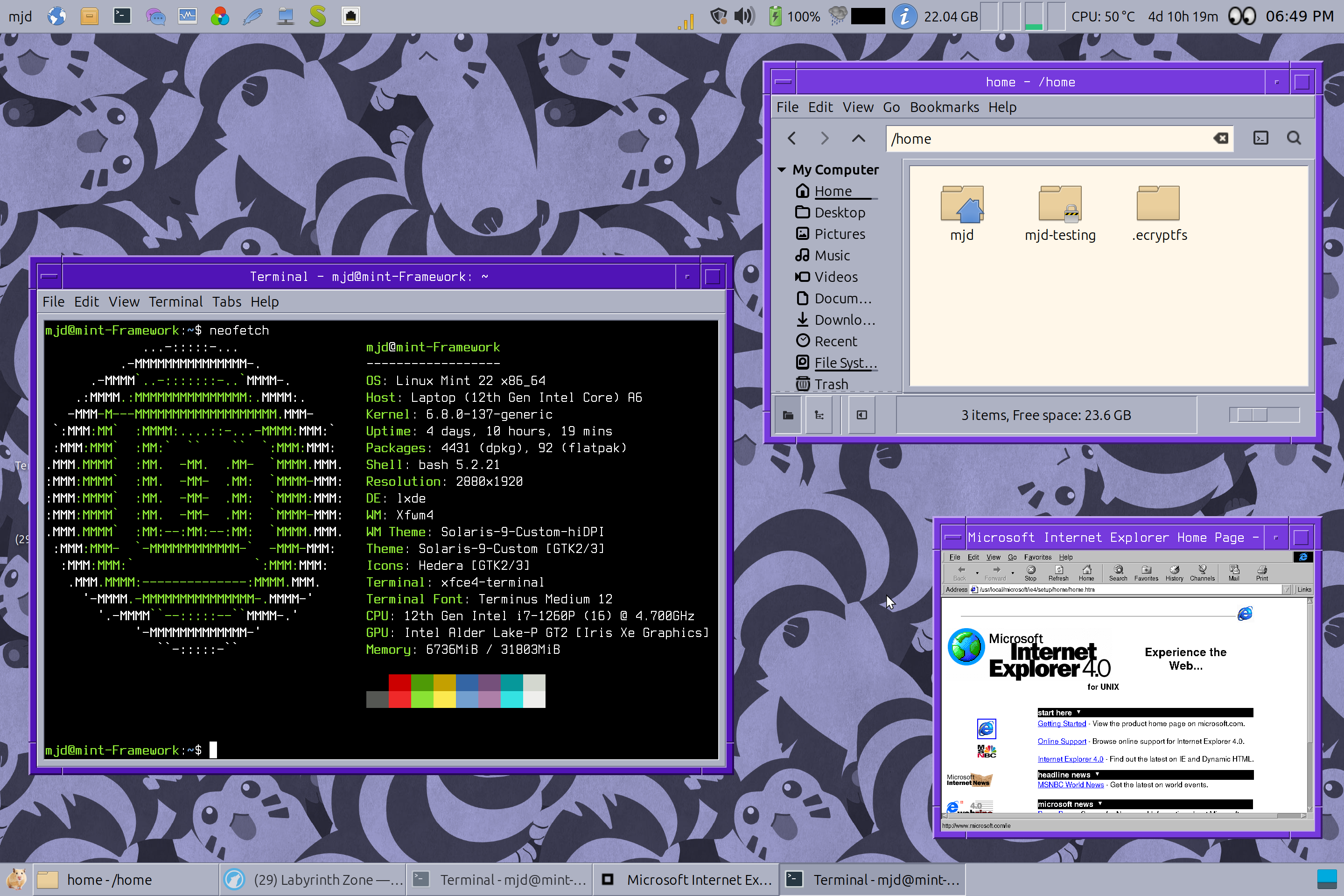This screenshot has width=1344, height=896.
Task: Open Tabs menu in Terminal window
Action: (x=227, y=302)
